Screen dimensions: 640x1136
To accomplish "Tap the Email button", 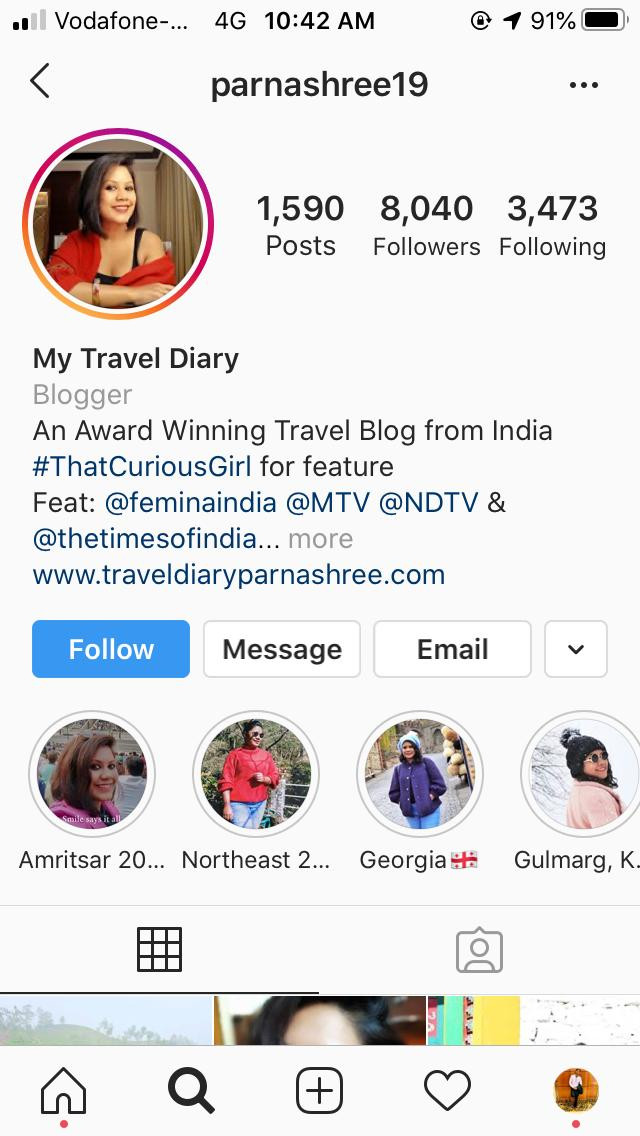I will coord(452,649).
